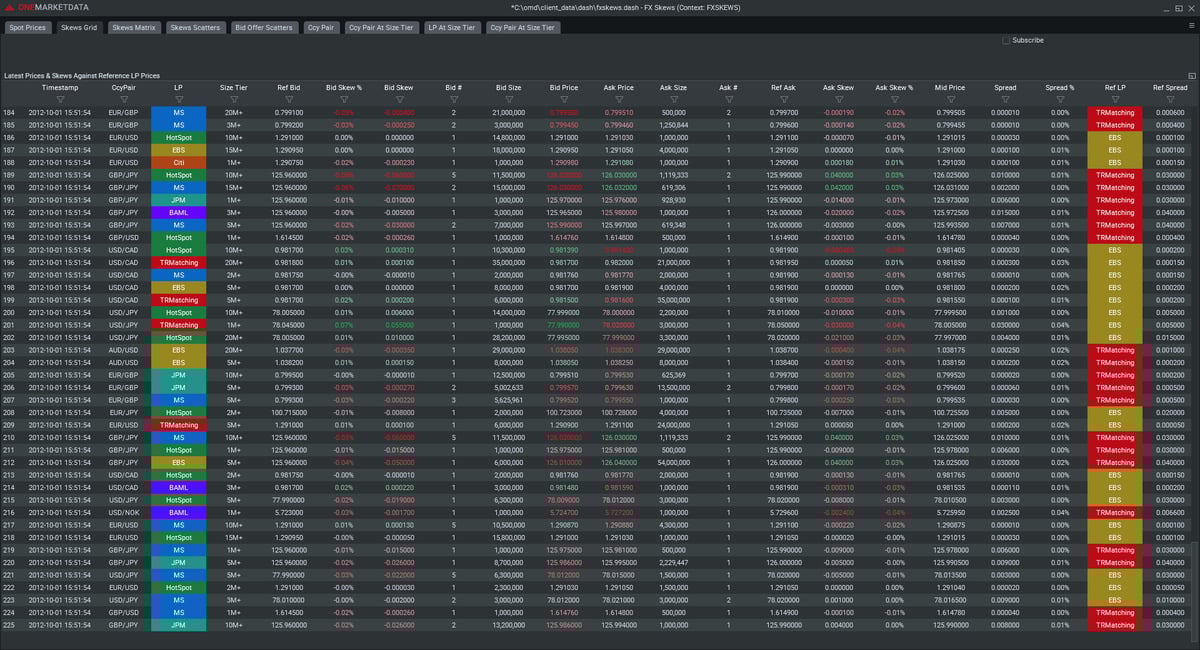Screen dimensions: 1200x650
Task: Click filter icon under Ref LP column
Action: (x=1115, y=99)
